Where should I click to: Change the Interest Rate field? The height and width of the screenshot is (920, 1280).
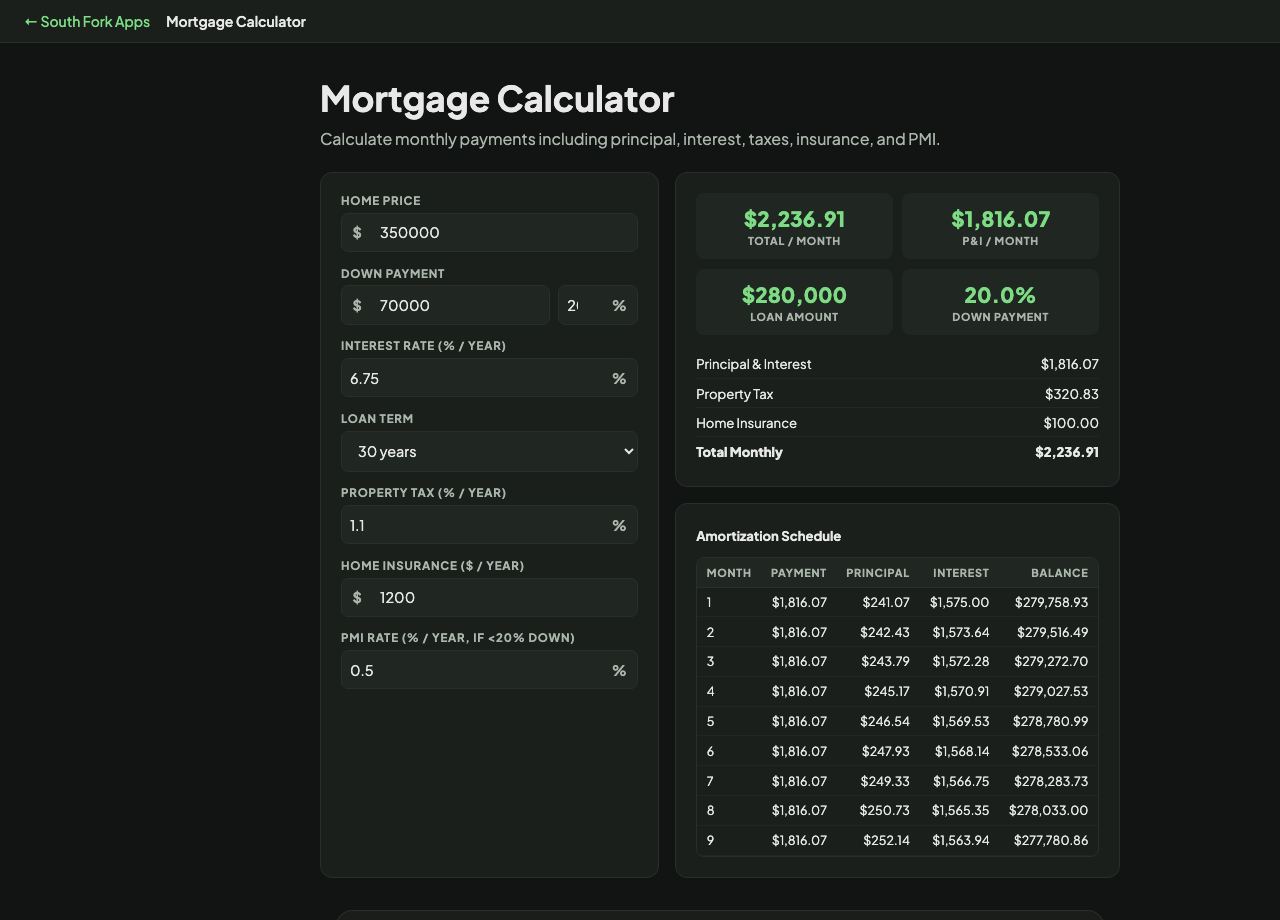point(489,378)
